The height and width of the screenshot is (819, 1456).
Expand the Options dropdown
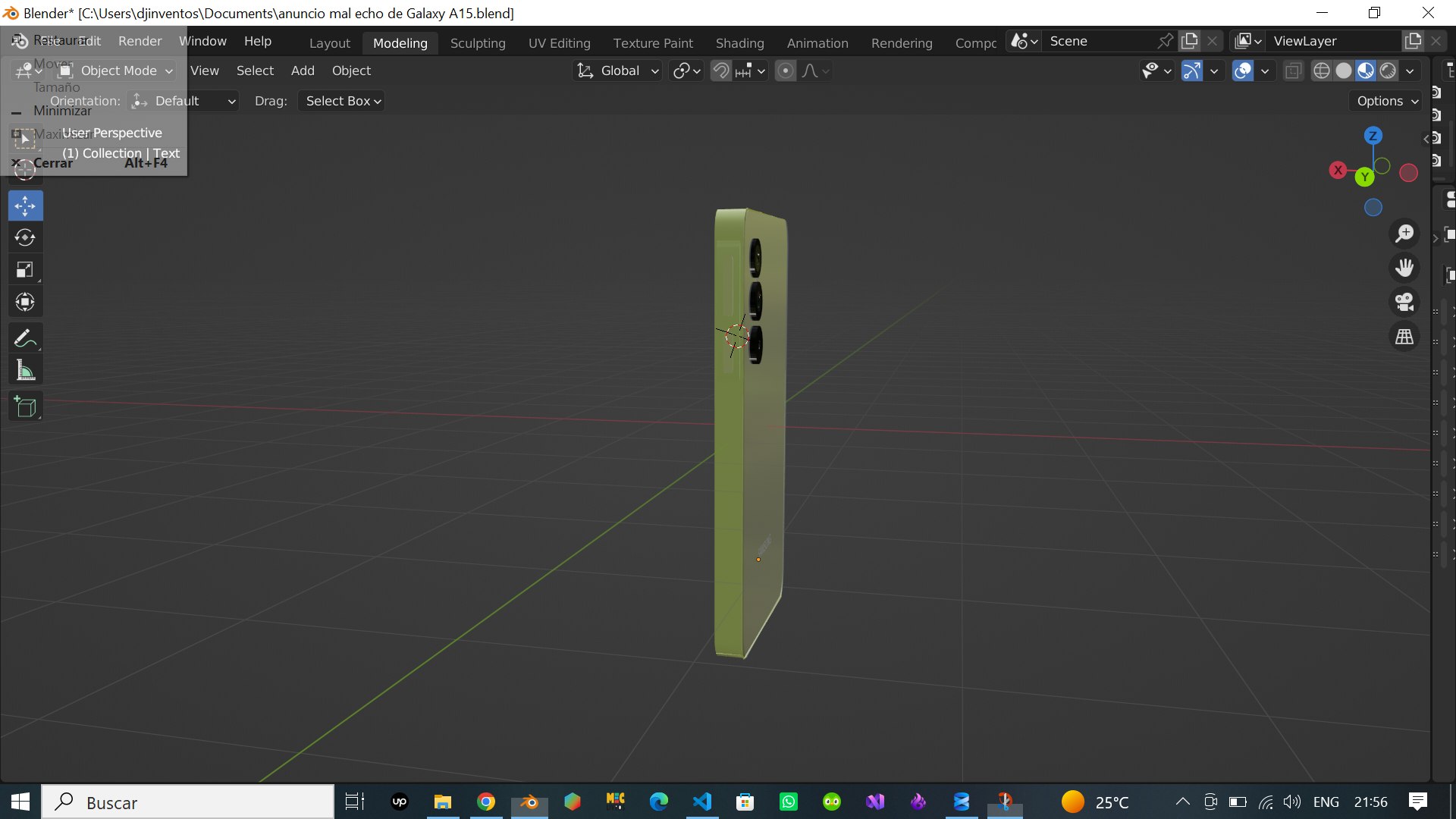1387,101
